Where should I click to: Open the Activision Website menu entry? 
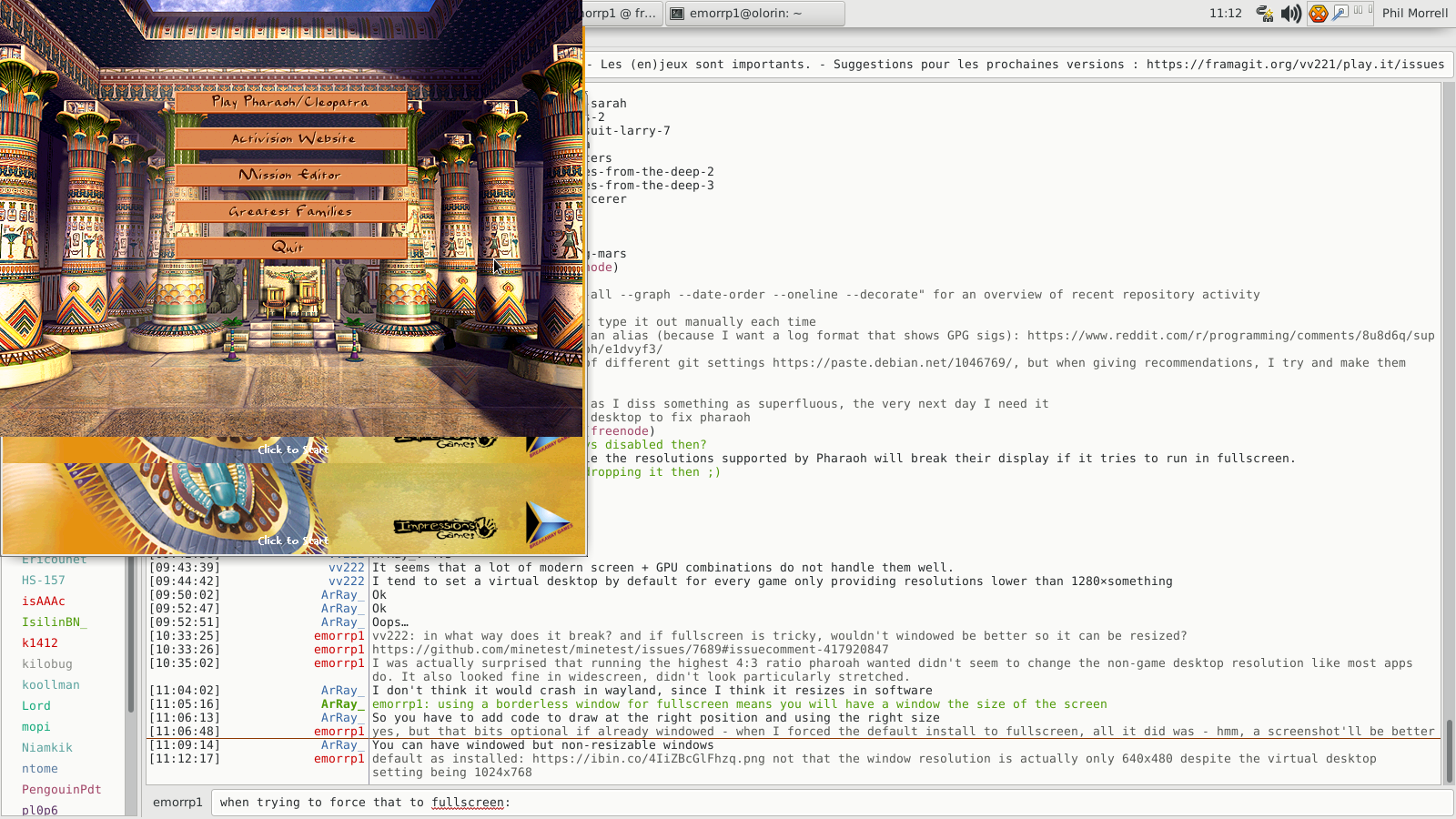290,138
